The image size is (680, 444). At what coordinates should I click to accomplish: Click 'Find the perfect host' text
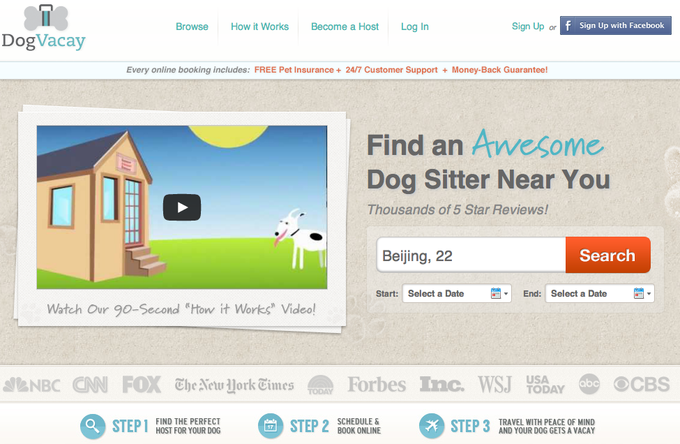[x=188, y=426]
